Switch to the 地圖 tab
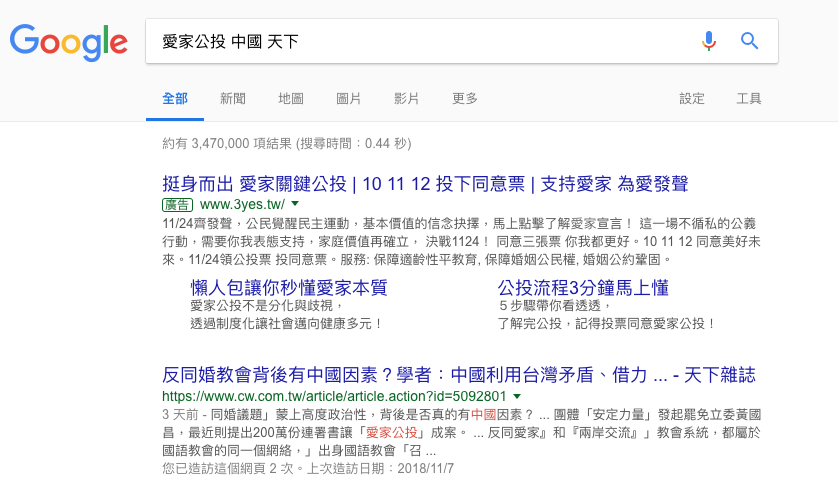 coord(291,98)
